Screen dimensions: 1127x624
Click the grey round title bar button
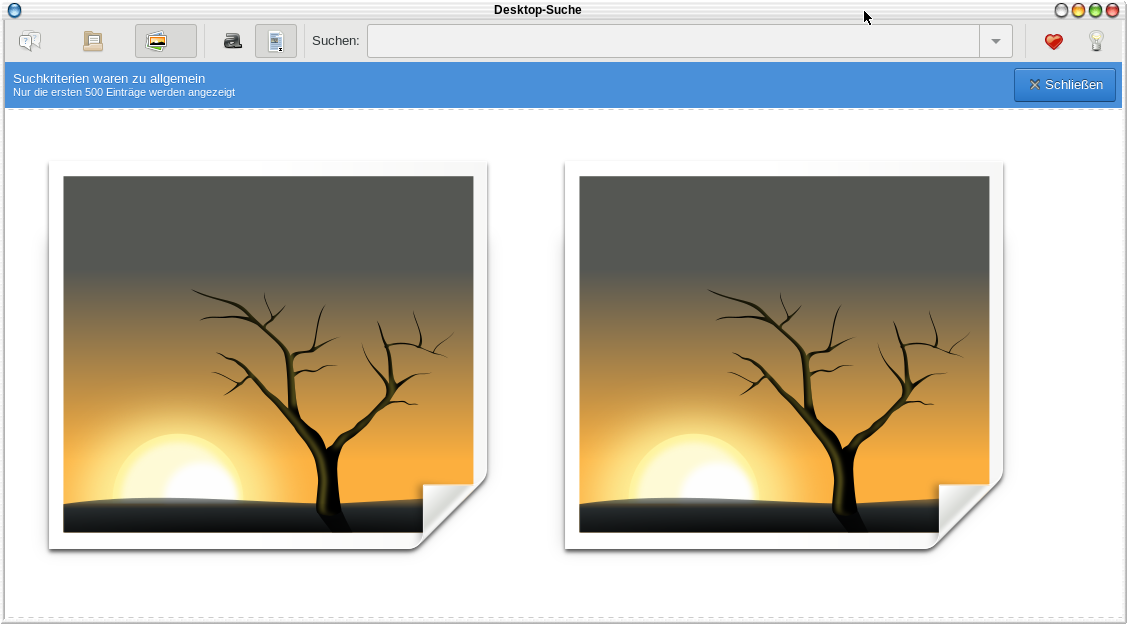pyautogui.click(x=1061, y=10)
